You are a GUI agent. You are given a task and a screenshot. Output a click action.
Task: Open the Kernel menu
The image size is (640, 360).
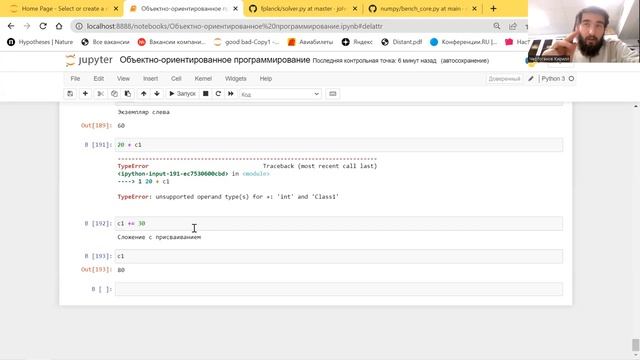point(203,78)
